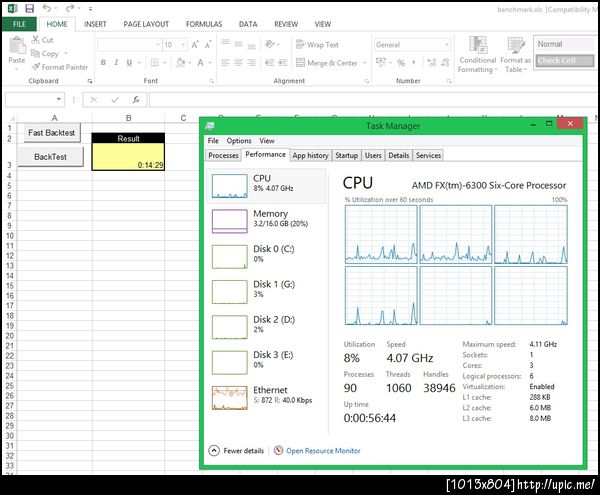
Task: Click Decrease Decimal icon
Action: (x=445, y=62)
